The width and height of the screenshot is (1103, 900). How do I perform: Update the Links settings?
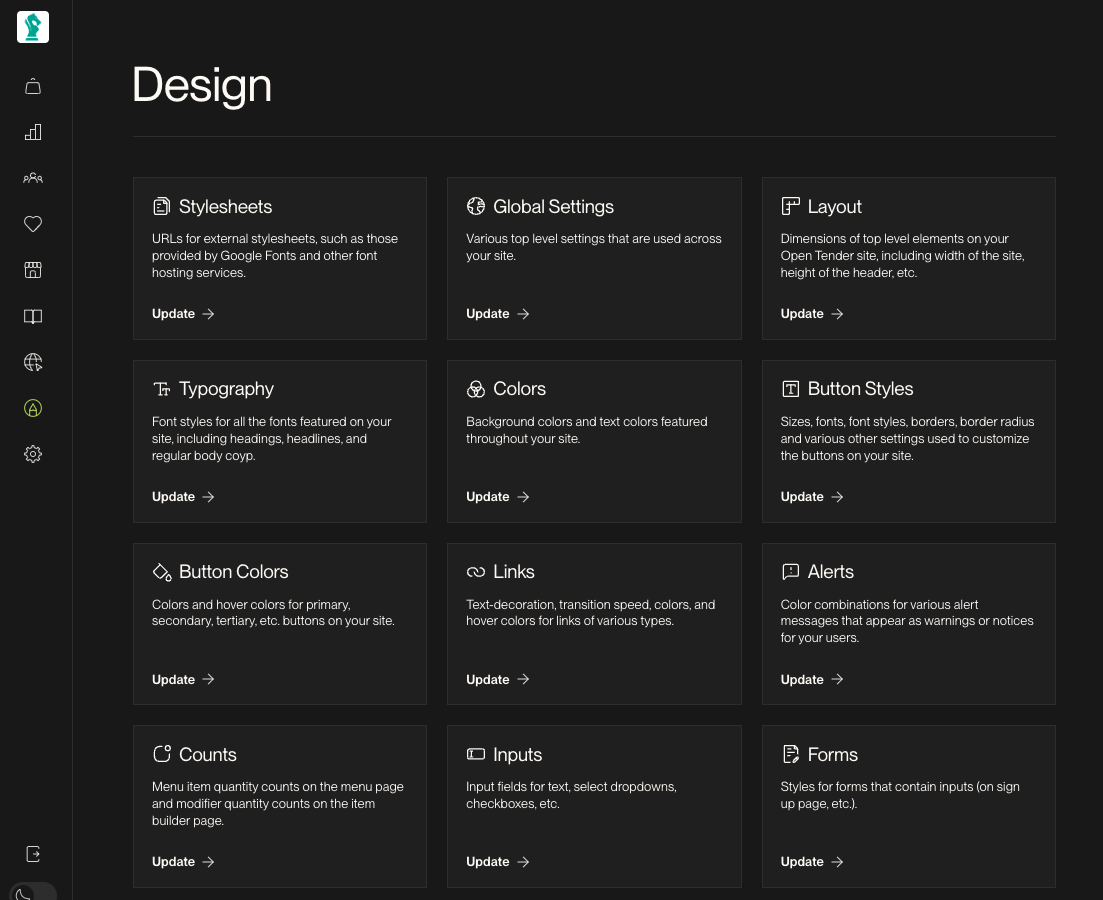(x=497, y=680)
